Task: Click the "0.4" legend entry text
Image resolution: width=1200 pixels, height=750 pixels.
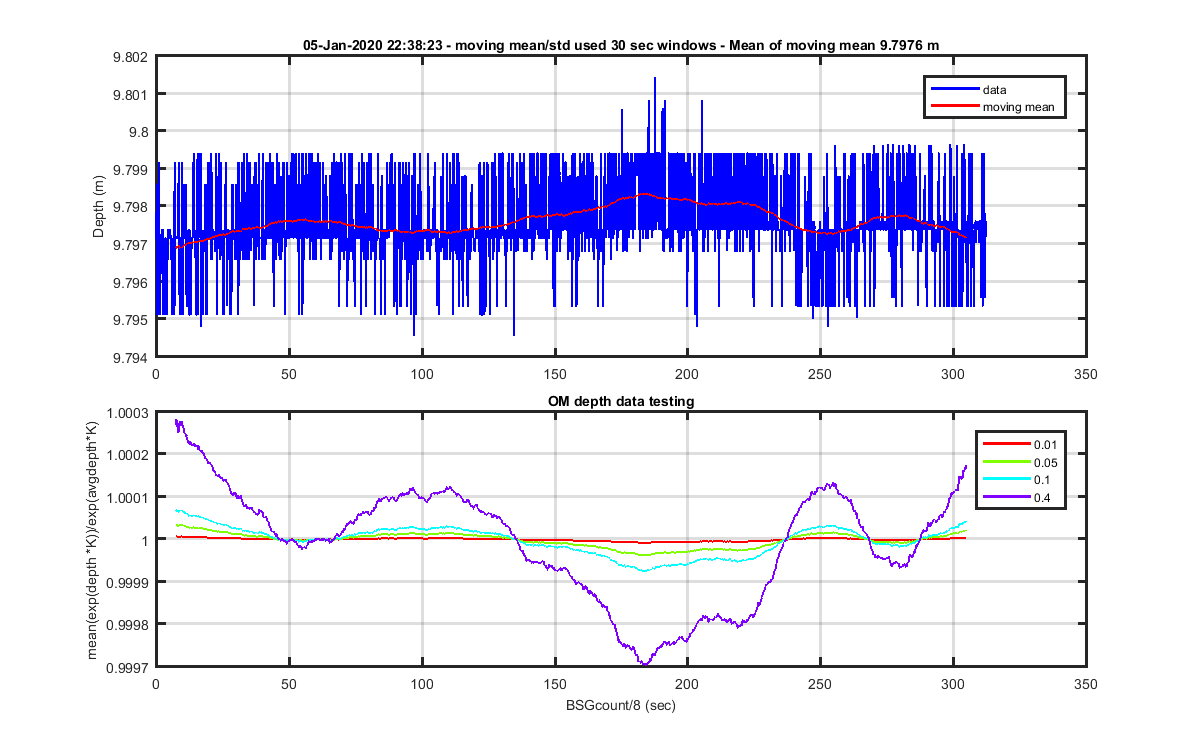Action: tap(1042, 496)
